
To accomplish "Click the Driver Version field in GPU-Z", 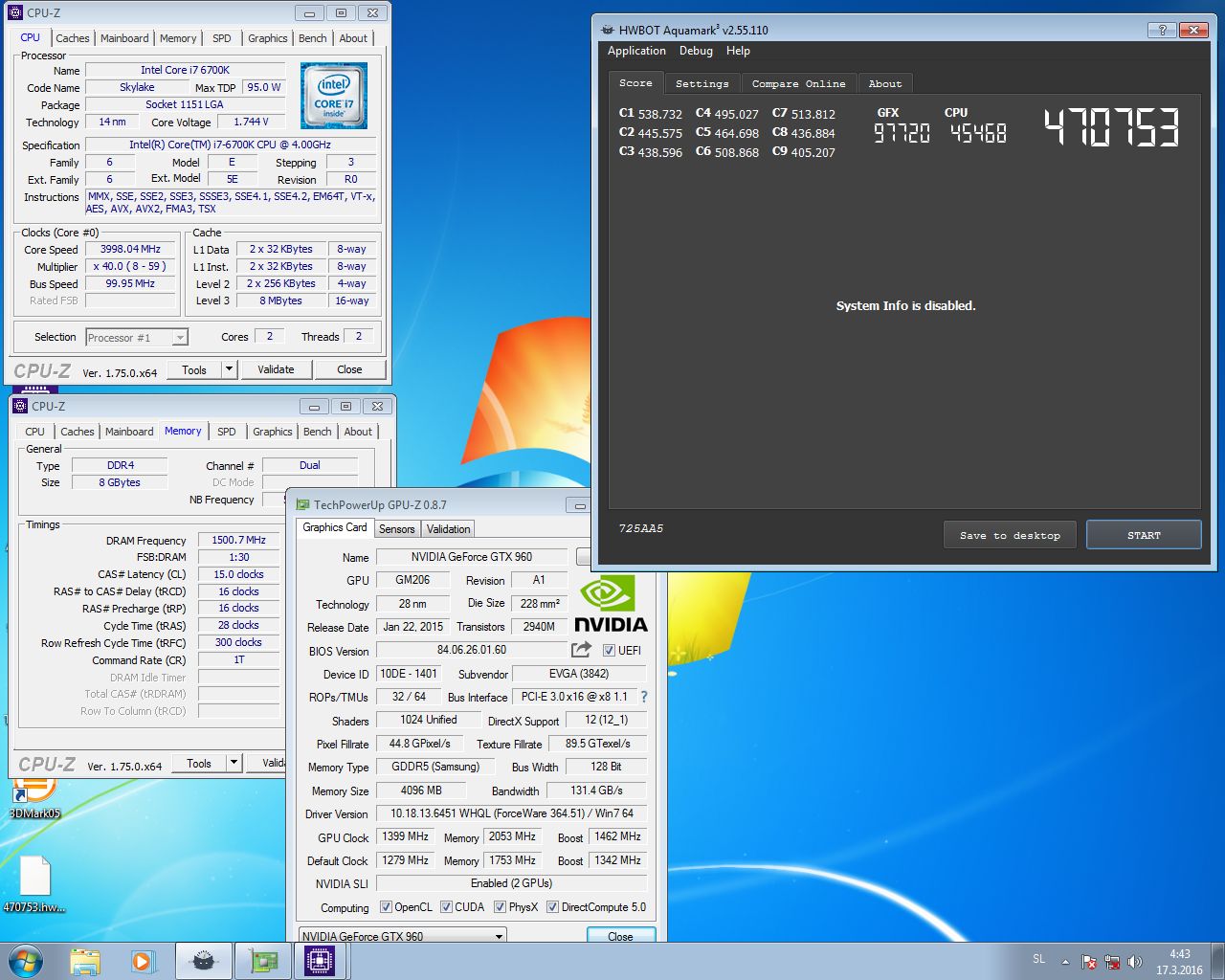I will coord(512,813).
